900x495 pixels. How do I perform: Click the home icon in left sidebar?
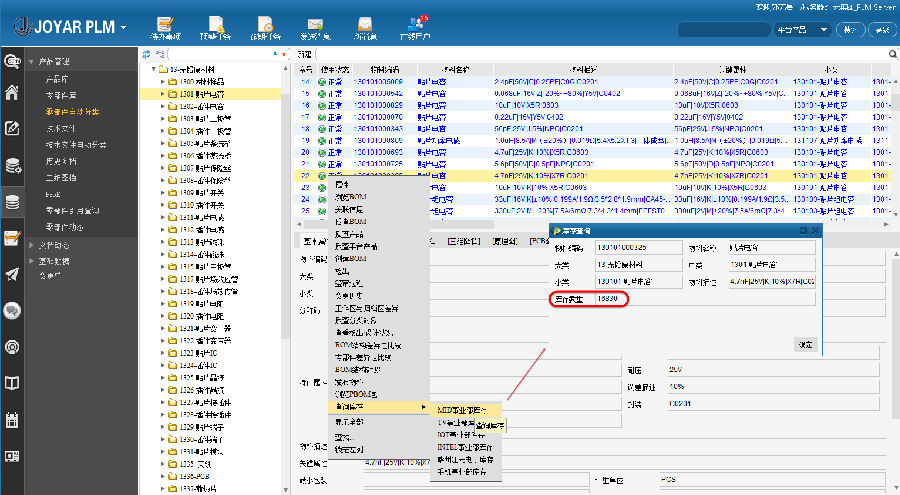pyautogui.click(x=12, y=93)
